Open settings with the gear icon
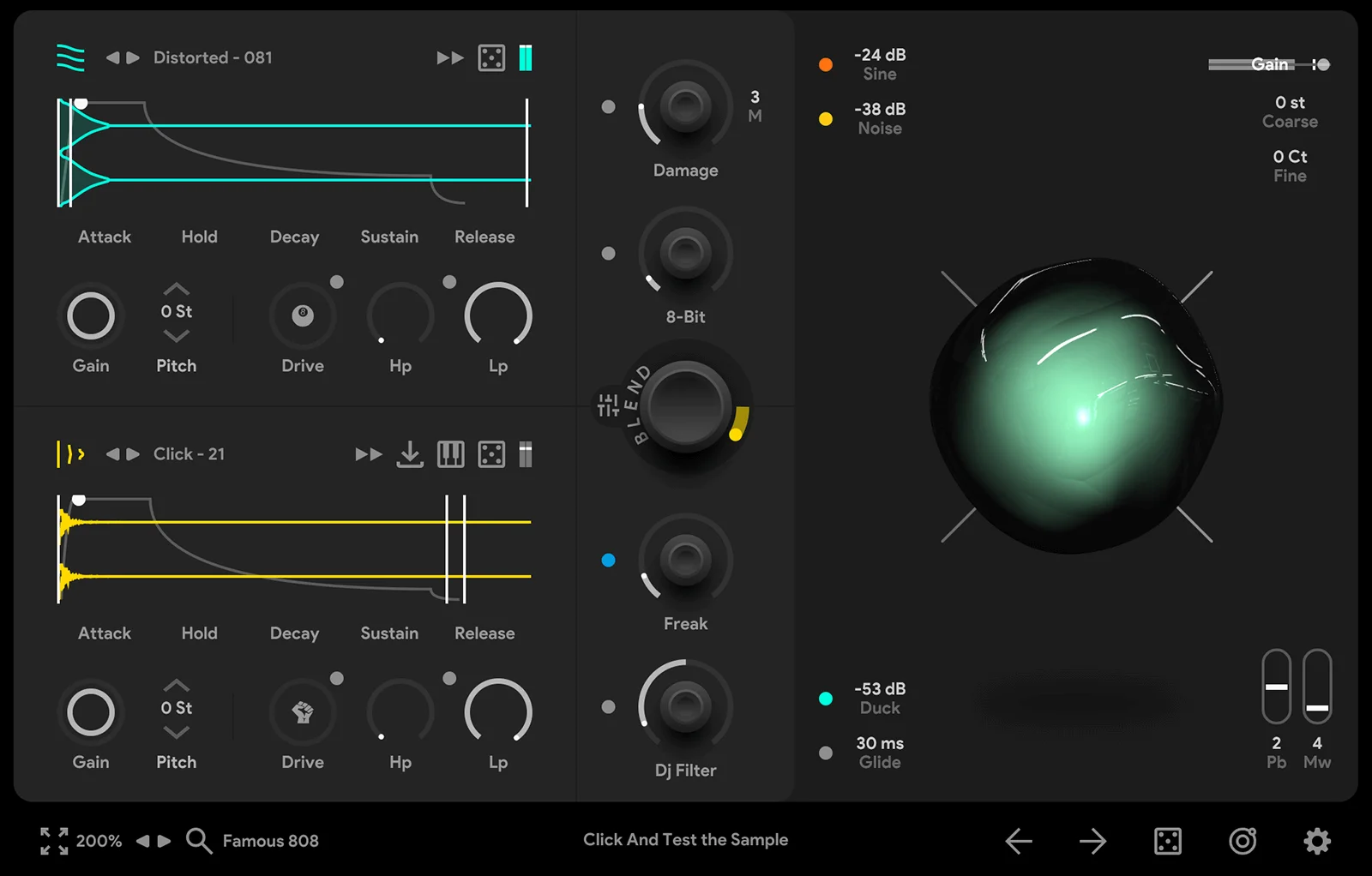Viewport: 1372px width, 876px height. pyautogui.click(x=1317, y=841)
